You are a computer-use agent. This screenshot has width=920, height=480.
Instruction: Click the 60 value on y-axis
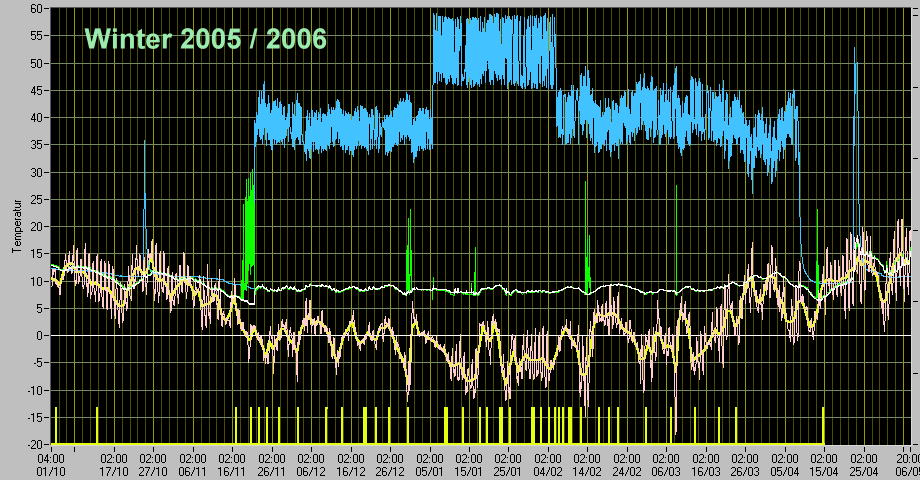click(x=36, y=8)
